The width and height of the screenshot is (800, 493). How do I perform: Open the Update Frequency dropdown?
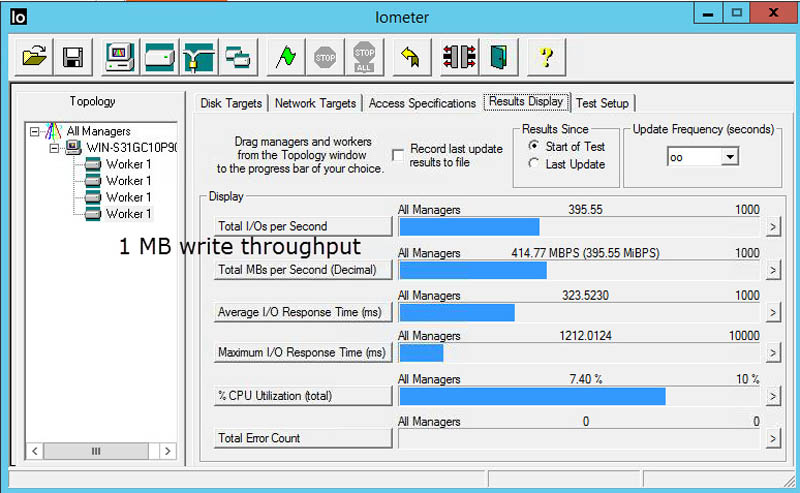coord(730,157)
